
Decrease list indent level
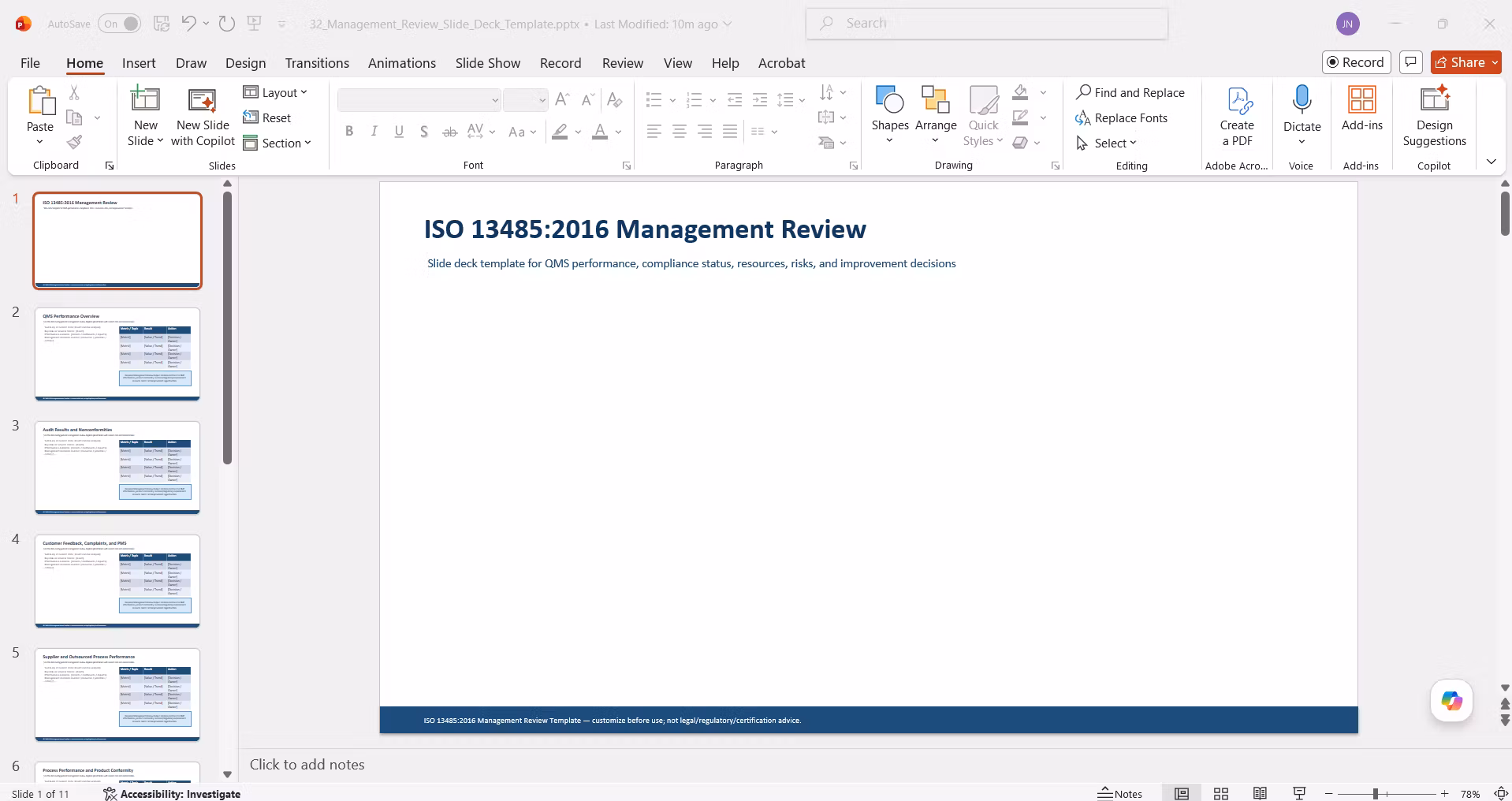click(x=735, y=99)
